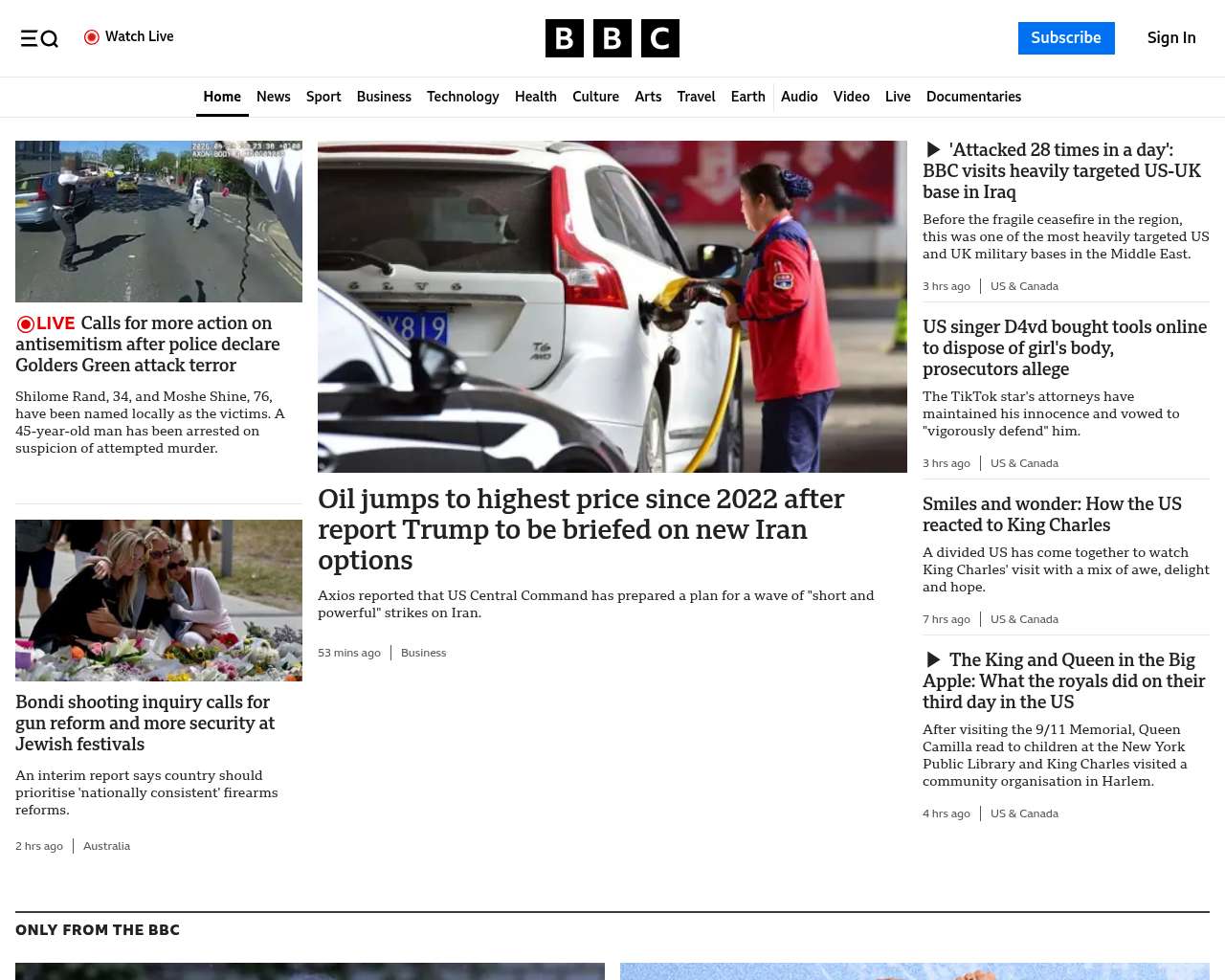
Task: Open the Audio menu item
Action: tap(799, 97)
